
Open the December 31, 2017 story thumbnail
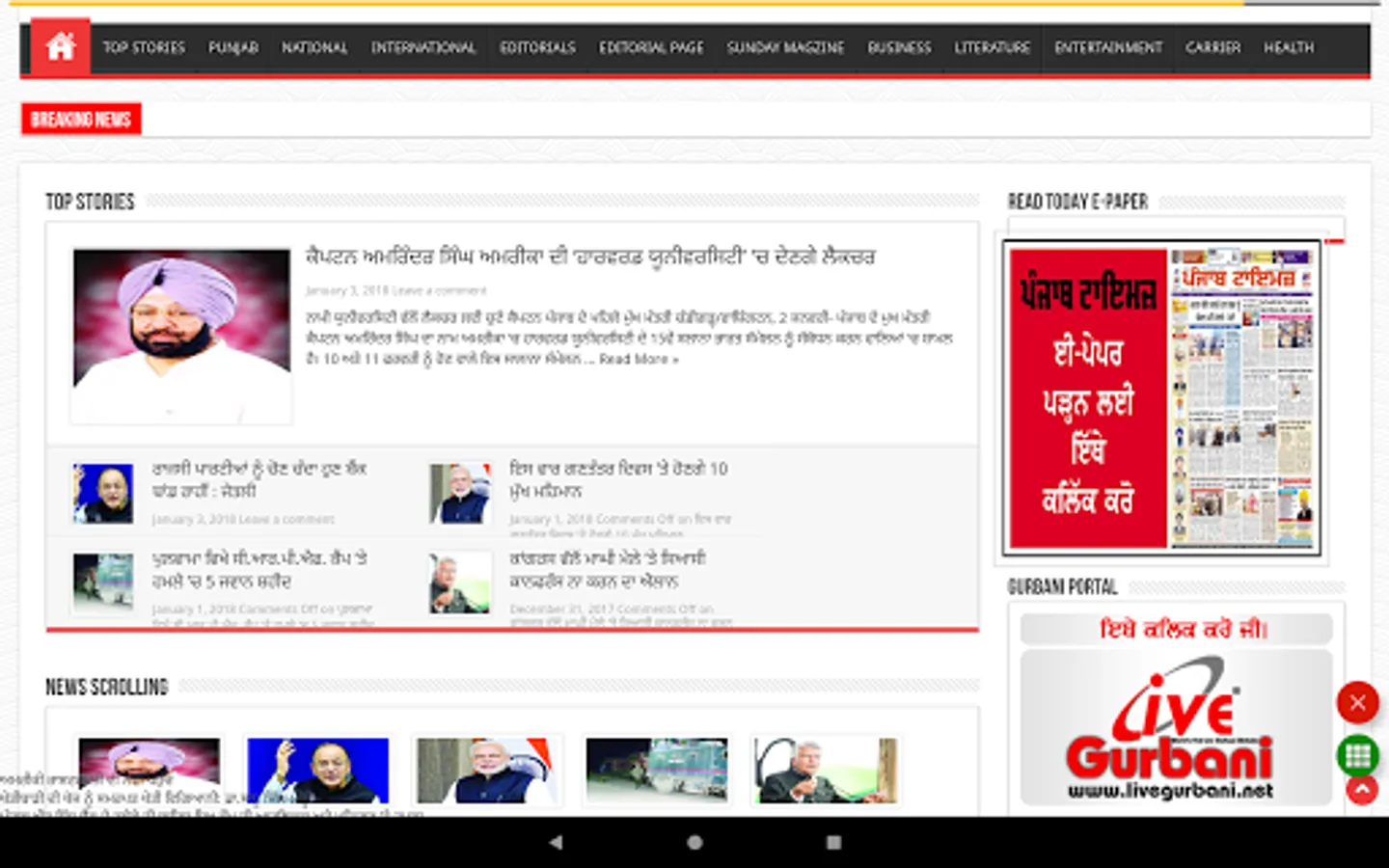460,583
